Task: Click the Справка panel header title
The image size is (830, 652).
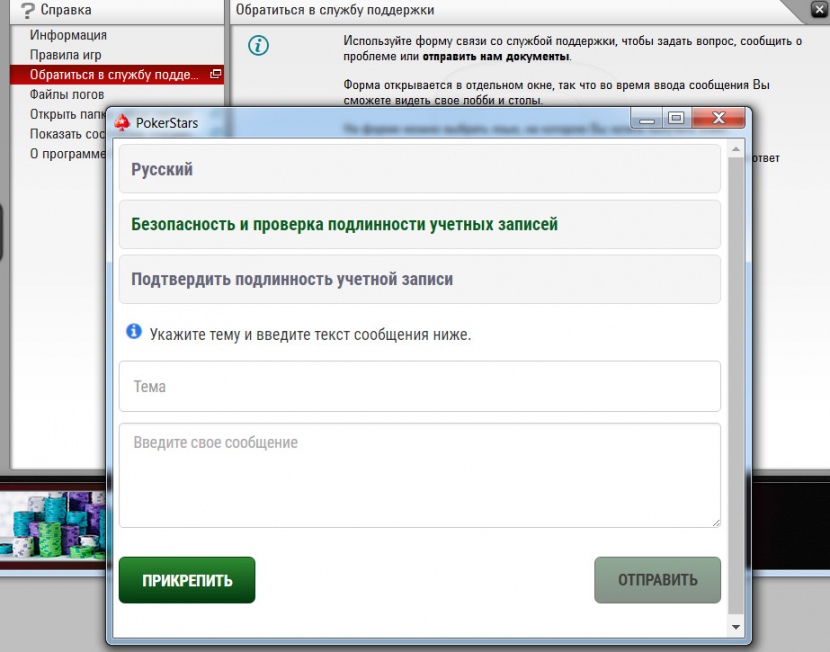Action: click(x=66, y=10)
